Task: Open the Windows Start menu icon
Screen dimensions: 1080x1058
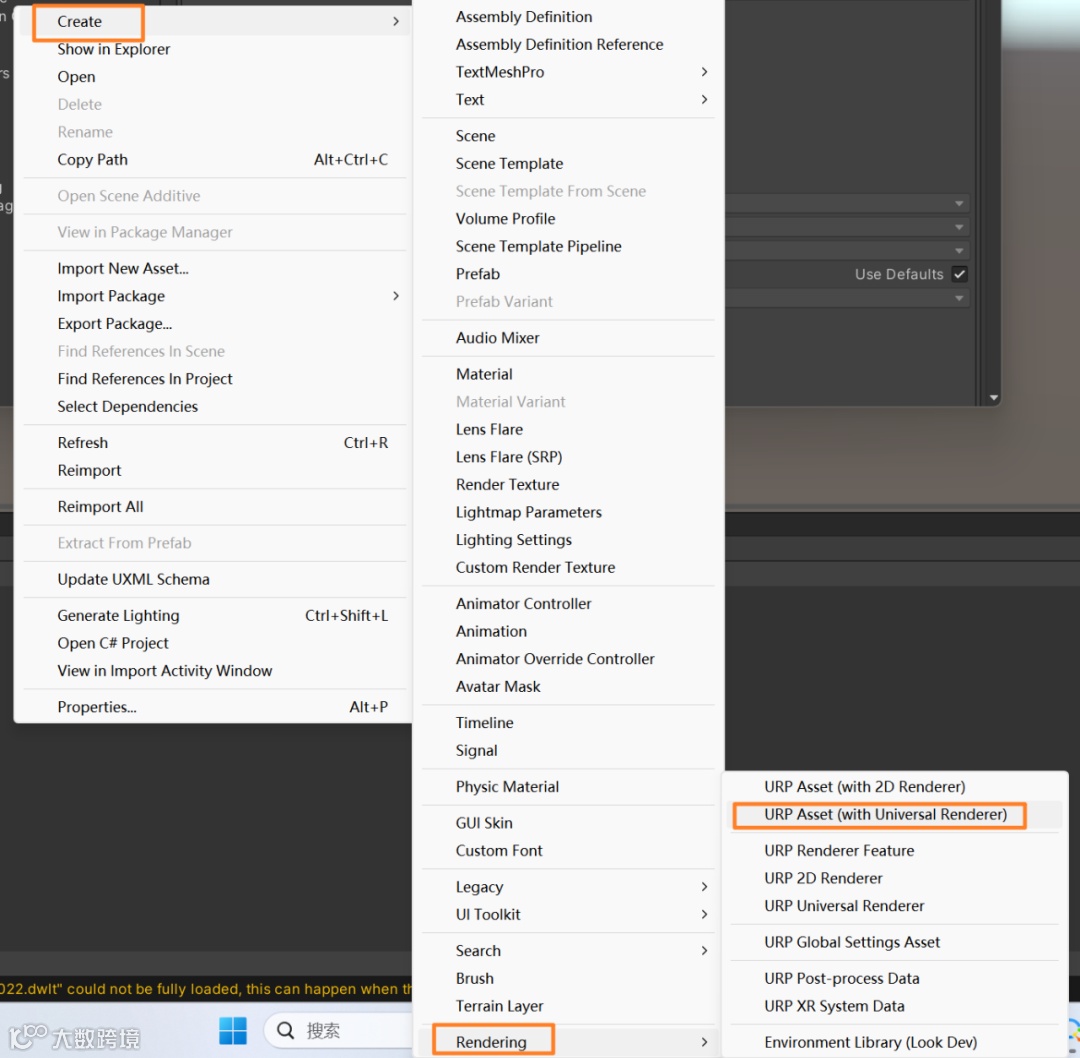Action: coord(233,1030)
